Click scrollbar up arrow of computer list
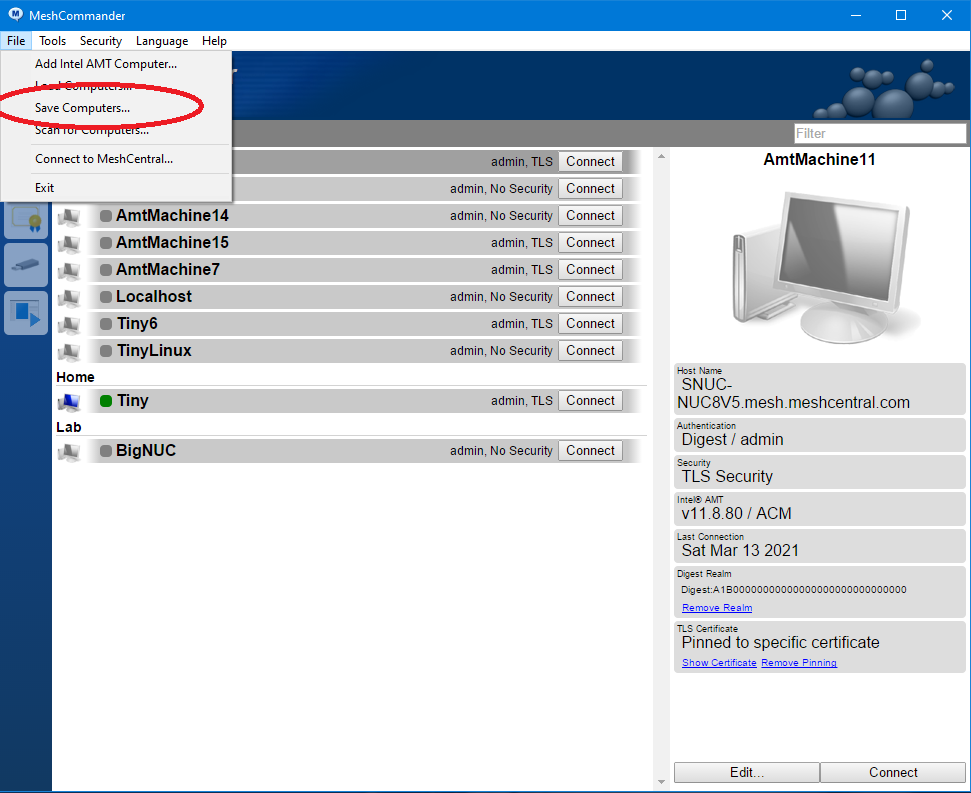Viewport: 971px width, 793px height. pyautogui.click(x=661, y=156)
